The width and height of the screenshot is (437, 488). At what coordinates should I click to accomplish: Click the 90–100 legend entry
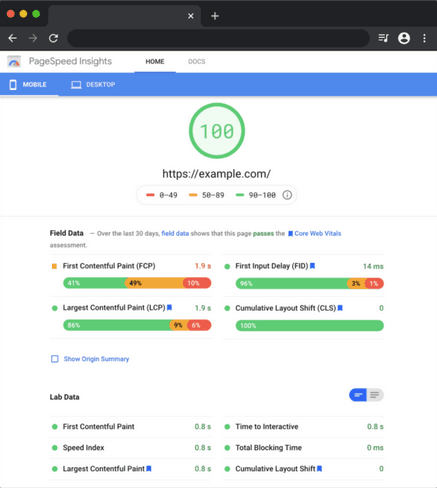256,195
